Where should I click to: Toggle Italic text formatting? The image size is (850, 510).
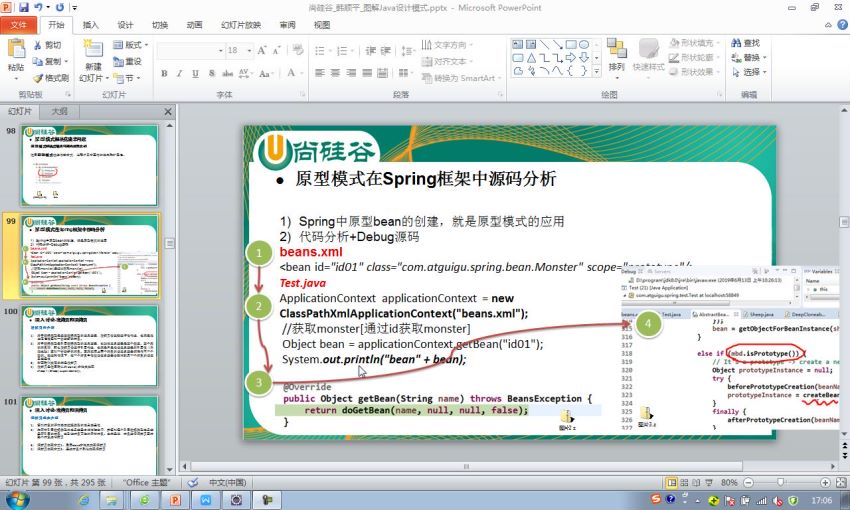(180, 73)
